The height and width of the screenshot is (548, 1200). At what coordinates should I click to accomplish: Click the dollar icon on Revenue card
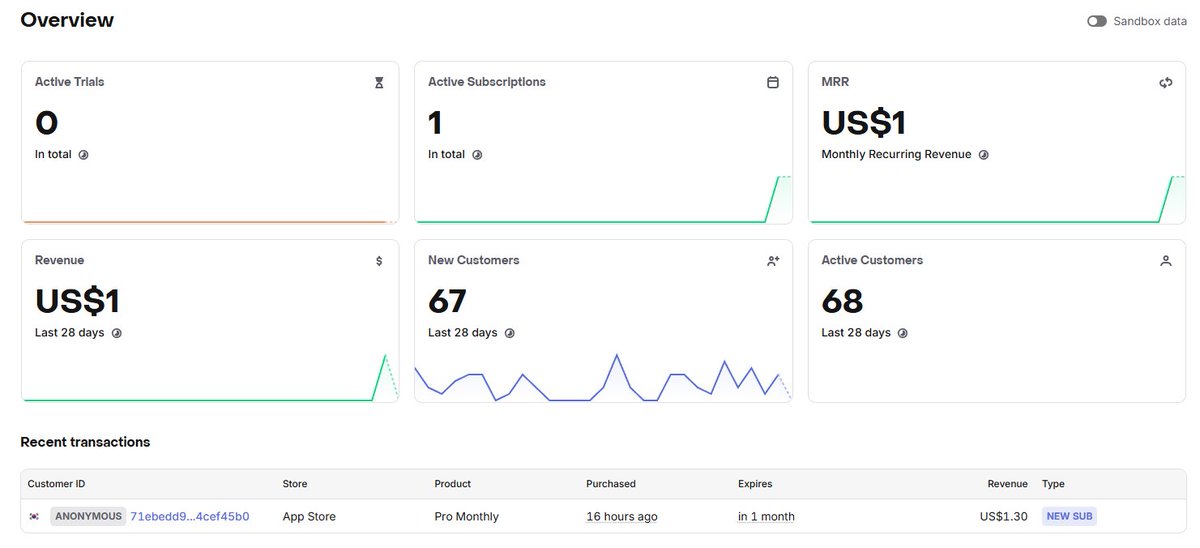(379, 261)
